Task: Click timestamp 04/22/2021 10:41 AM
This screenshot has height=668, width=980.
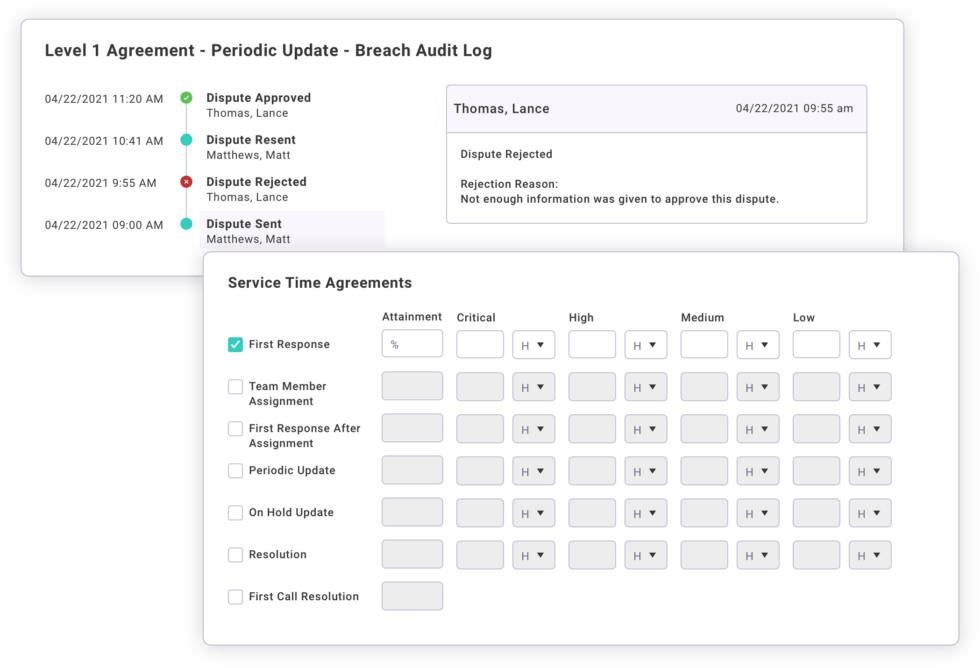Action: [104, 141]
